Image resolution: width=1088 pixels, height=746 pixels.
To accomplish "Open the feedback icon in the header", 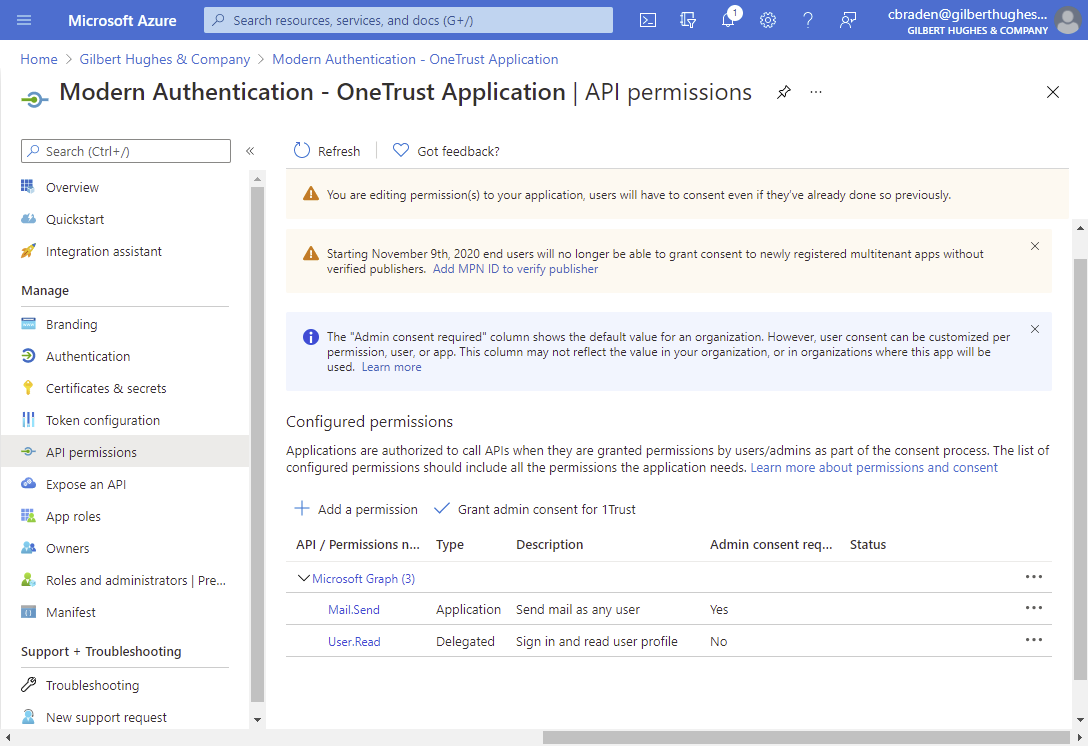I will 847,20.
